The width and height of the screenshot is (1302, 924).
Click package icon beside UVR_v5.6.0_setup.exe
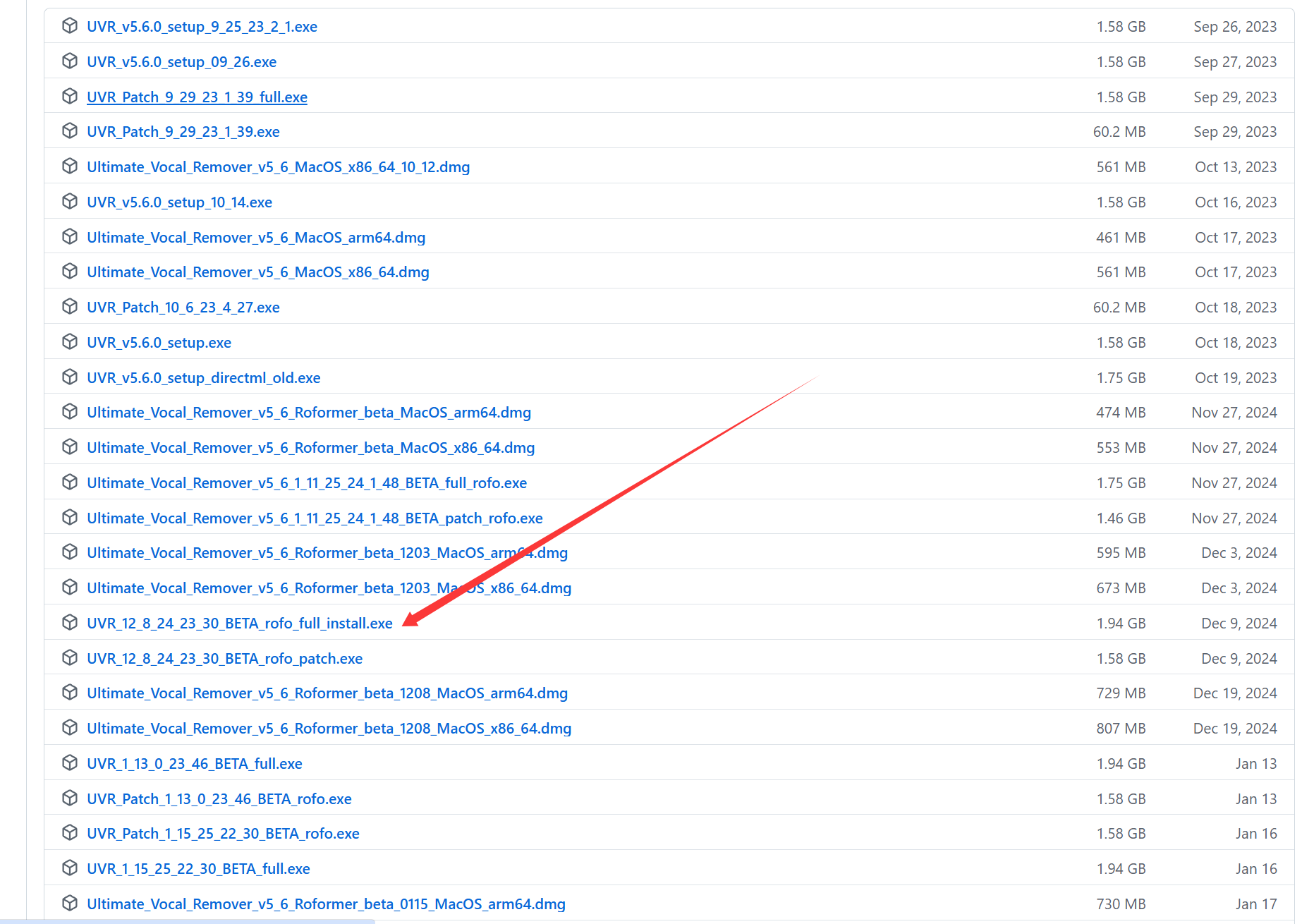tap(70, 342)
